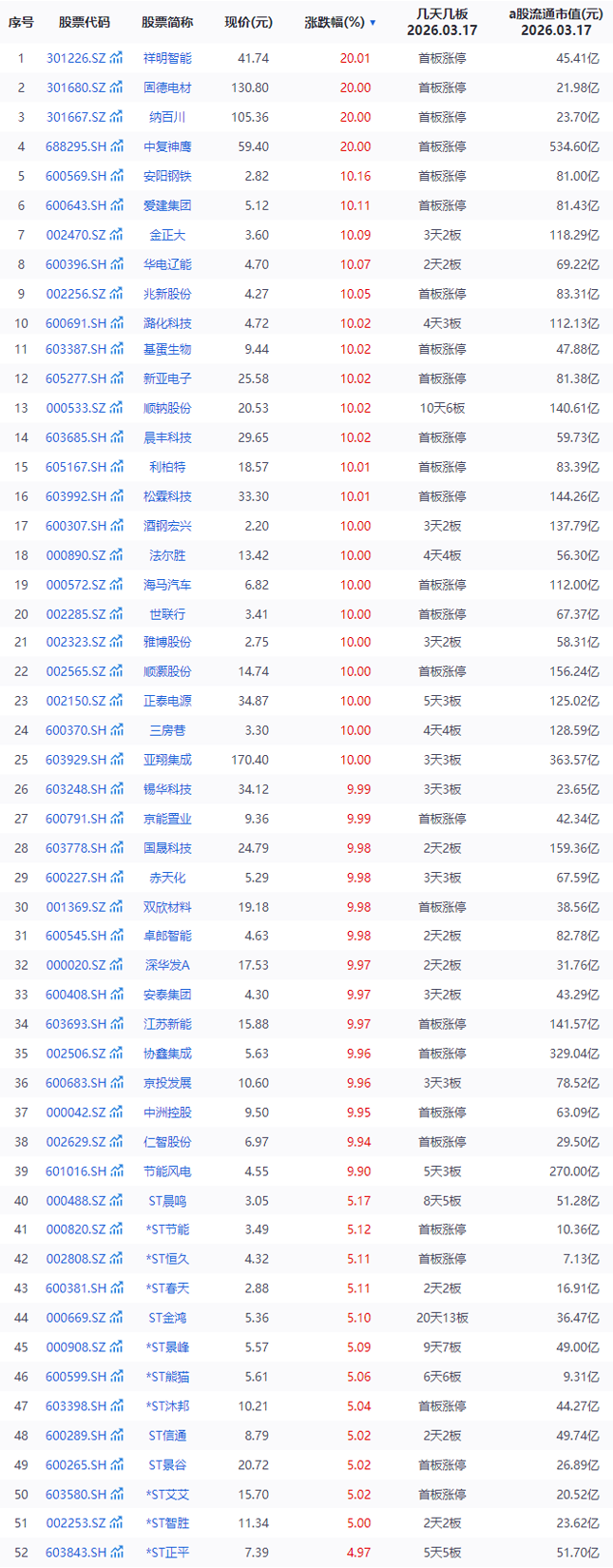Viewport: 613px width, 1568px height.
Task: Click trend icon for 600396.SH
Action: coord(116,264)
